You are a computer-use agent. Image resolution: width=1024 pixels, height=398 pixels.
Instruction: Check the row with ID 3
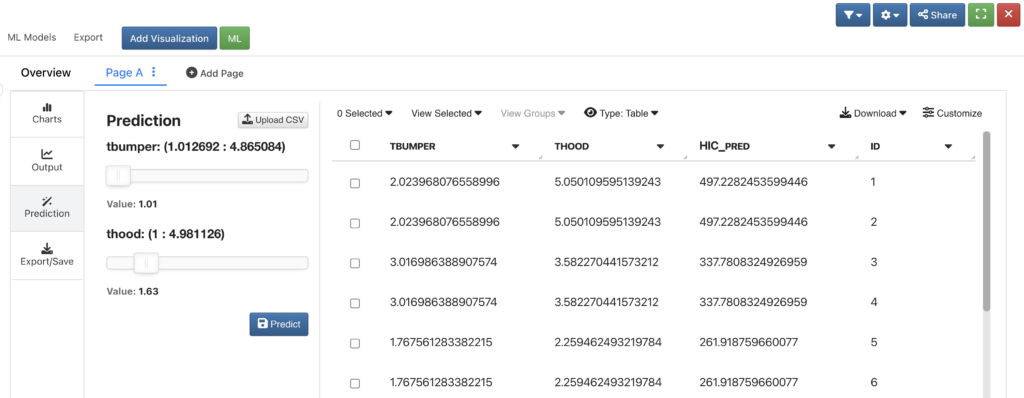(x=355, y=263)
